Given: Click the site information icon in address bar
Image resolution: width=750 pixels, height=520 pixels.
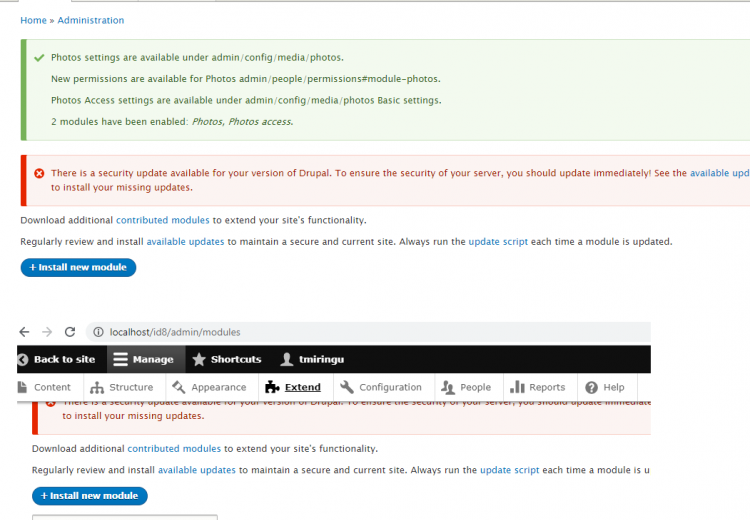Looking at the screenshot, I should [97, 332].
